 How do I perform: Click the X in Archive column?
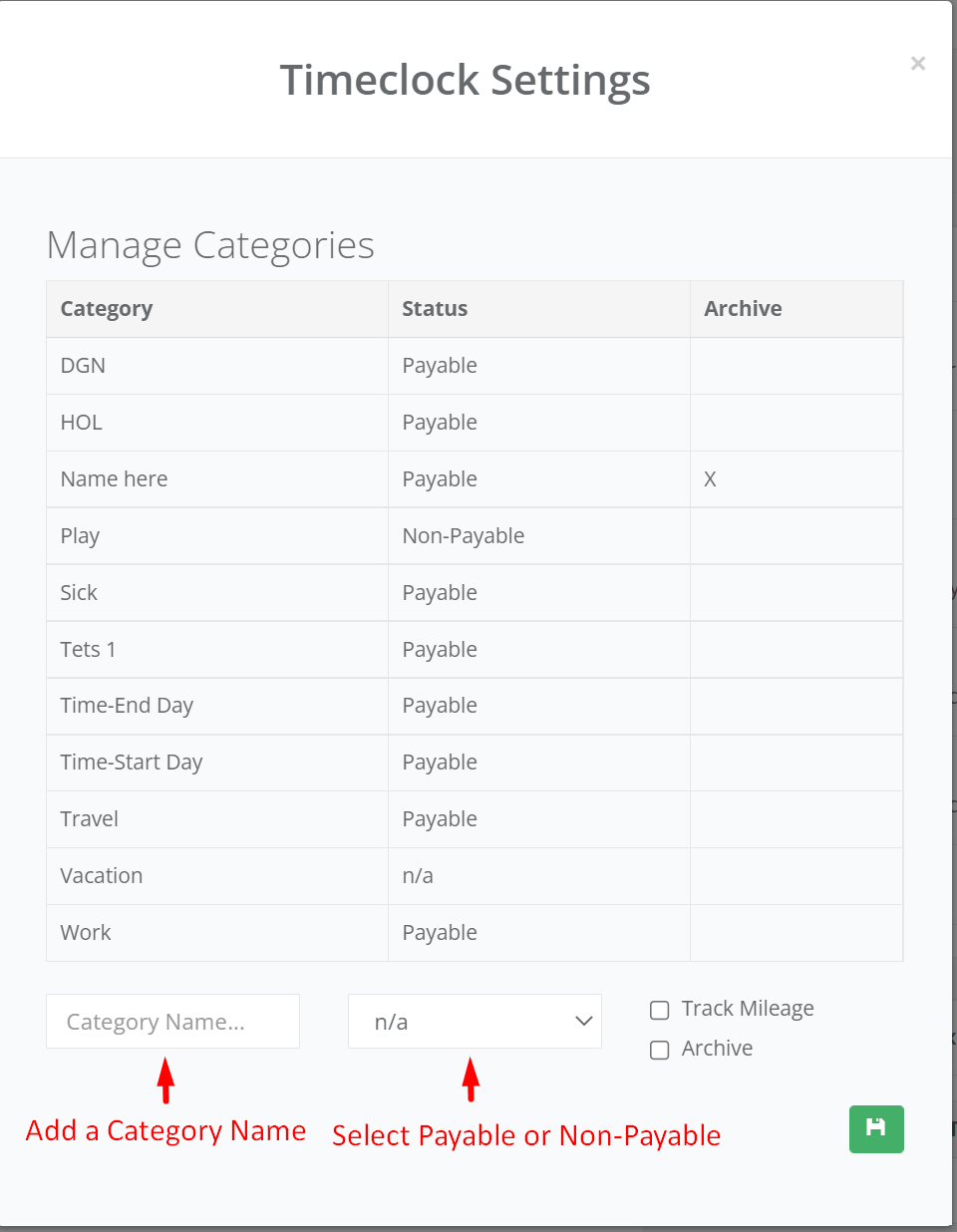pyautogui.click(x=710, y=479)
